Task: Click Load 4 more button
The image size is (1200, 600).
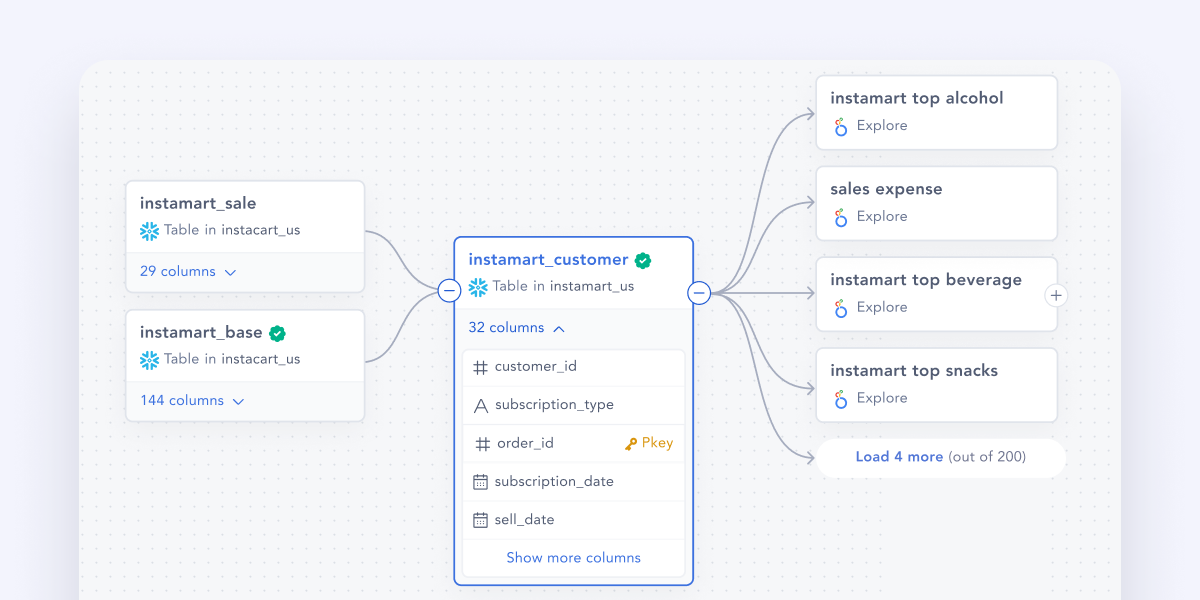Action: pyautogui.click(x=941, y=457)
